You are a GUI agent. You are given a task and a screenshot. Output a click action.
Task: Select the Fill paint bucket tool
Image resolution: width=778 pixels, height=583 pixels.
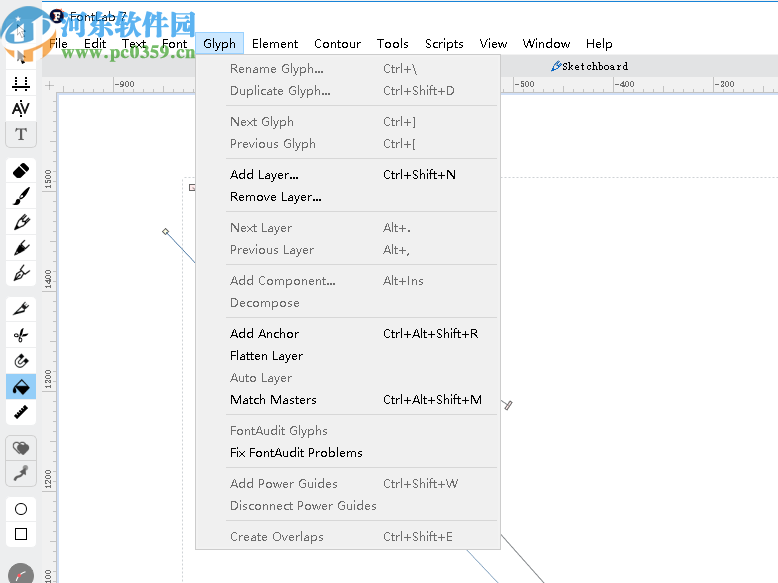21,387
